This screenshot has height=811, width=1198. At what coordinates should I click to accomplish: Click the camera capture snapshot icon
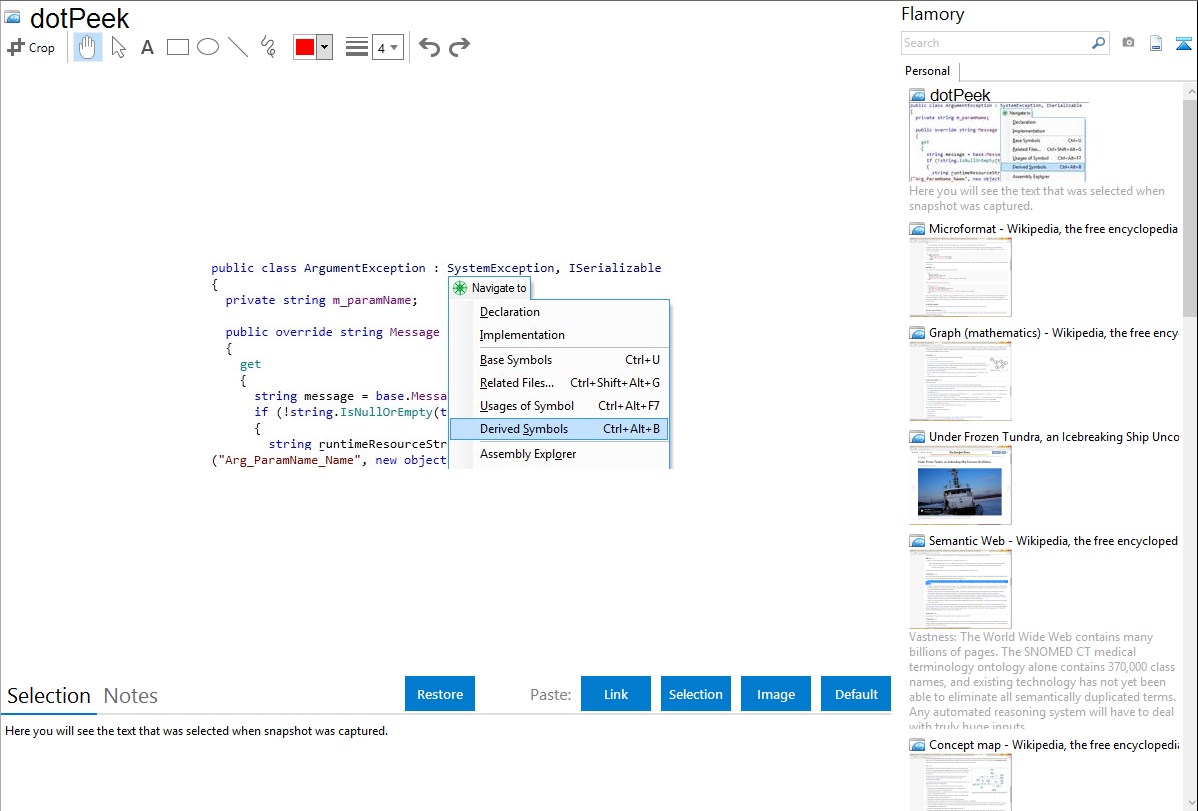click(1128, 43)
